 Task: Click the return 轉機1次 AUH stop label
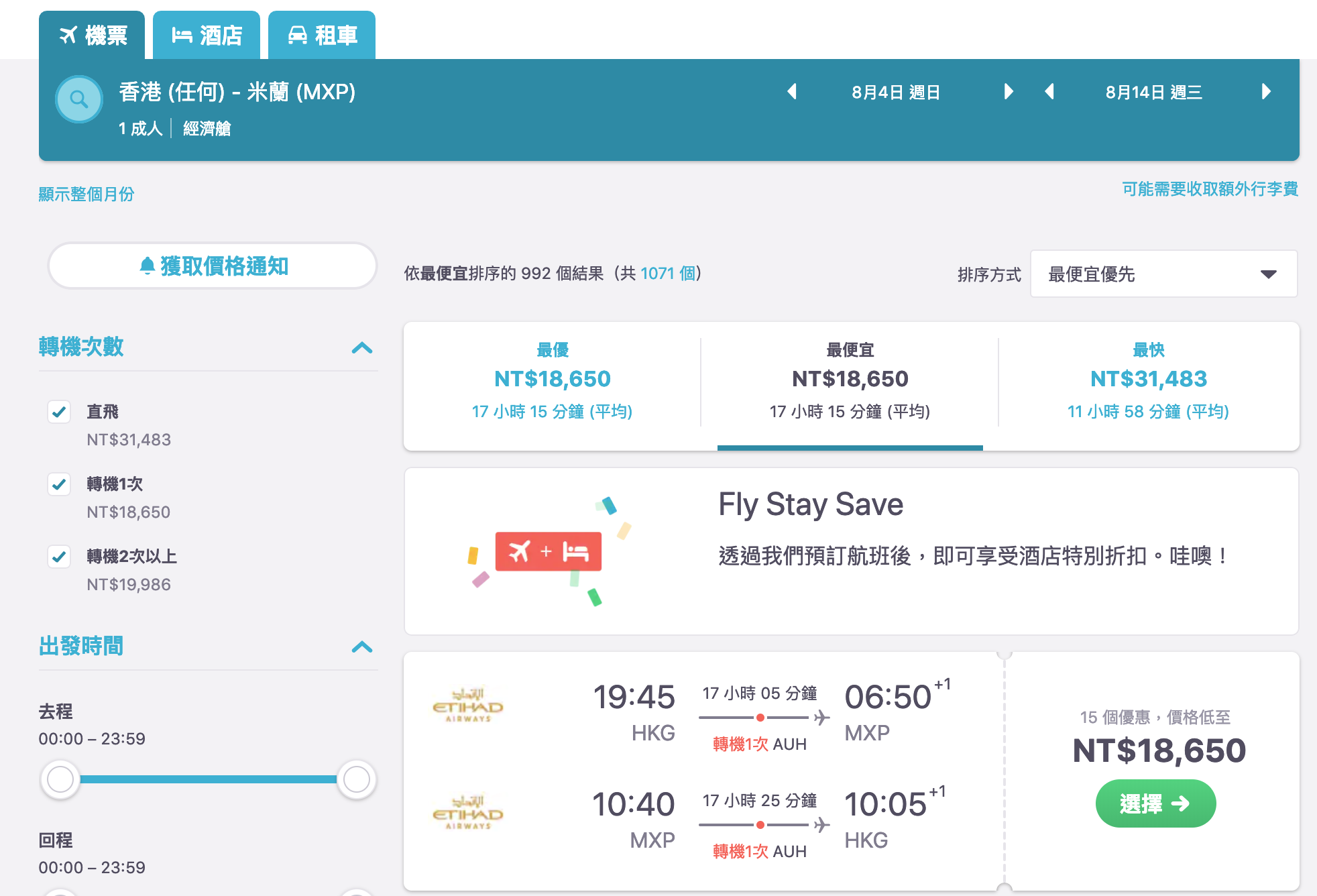760,852
